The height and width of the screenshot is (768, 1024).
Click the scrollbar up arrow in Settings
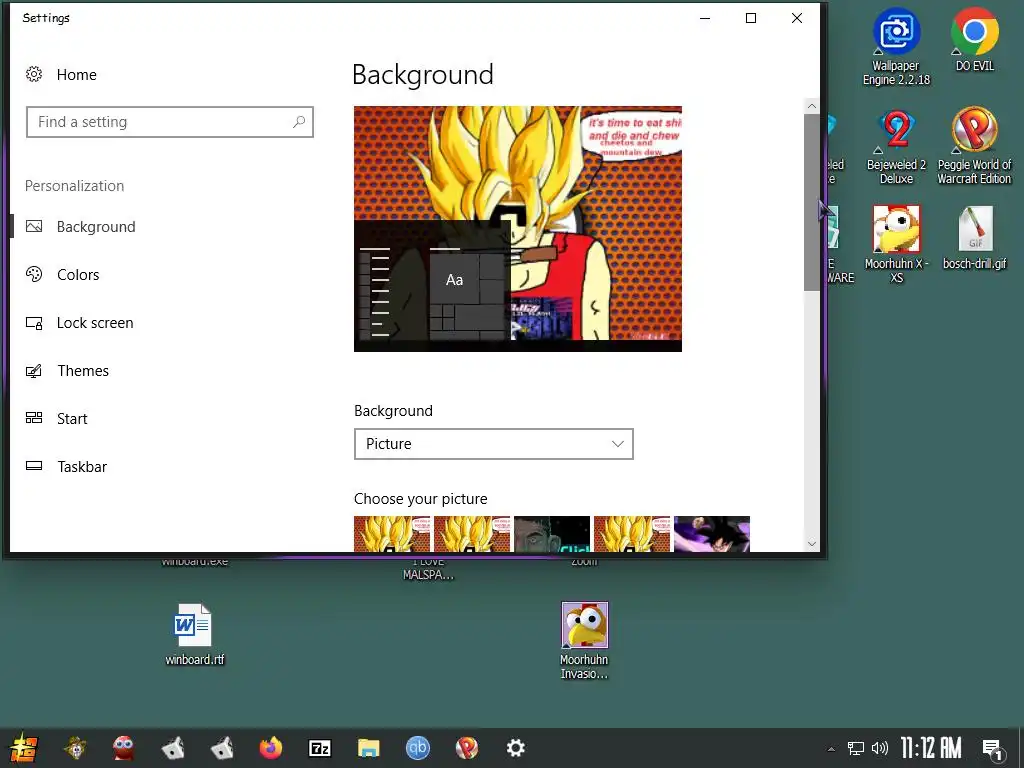tap(812, 106)
